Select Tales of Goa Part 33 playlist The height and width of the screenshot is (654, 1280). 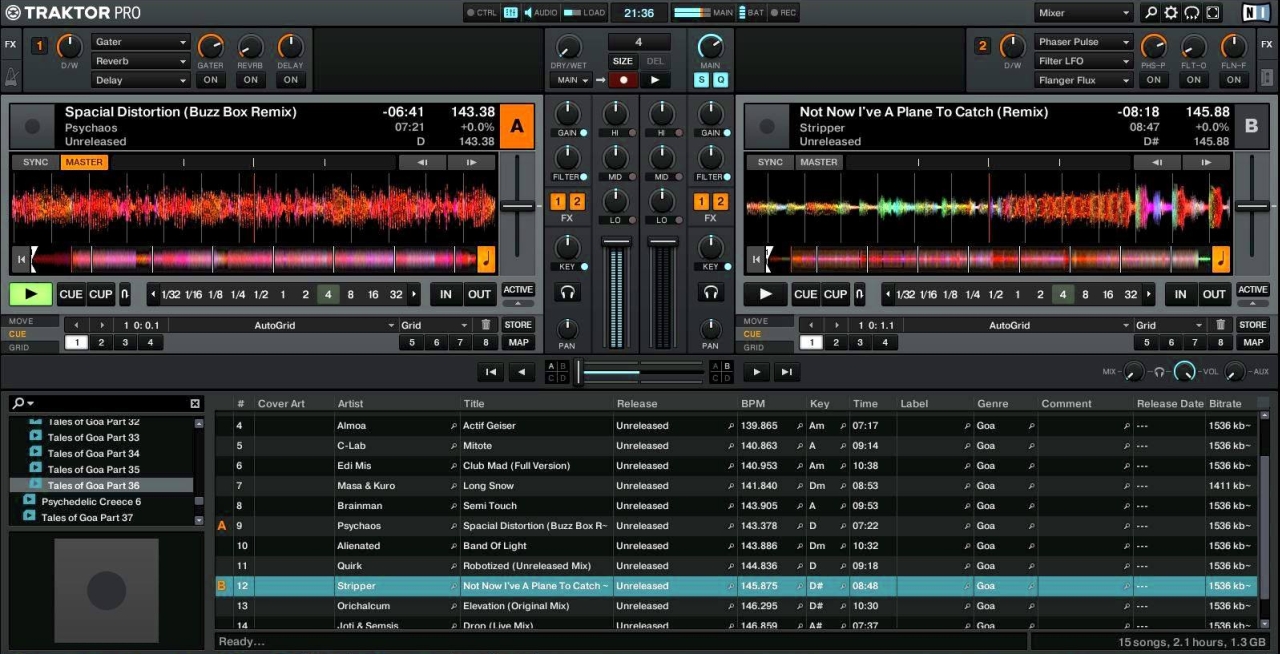[x=93, y=437]
